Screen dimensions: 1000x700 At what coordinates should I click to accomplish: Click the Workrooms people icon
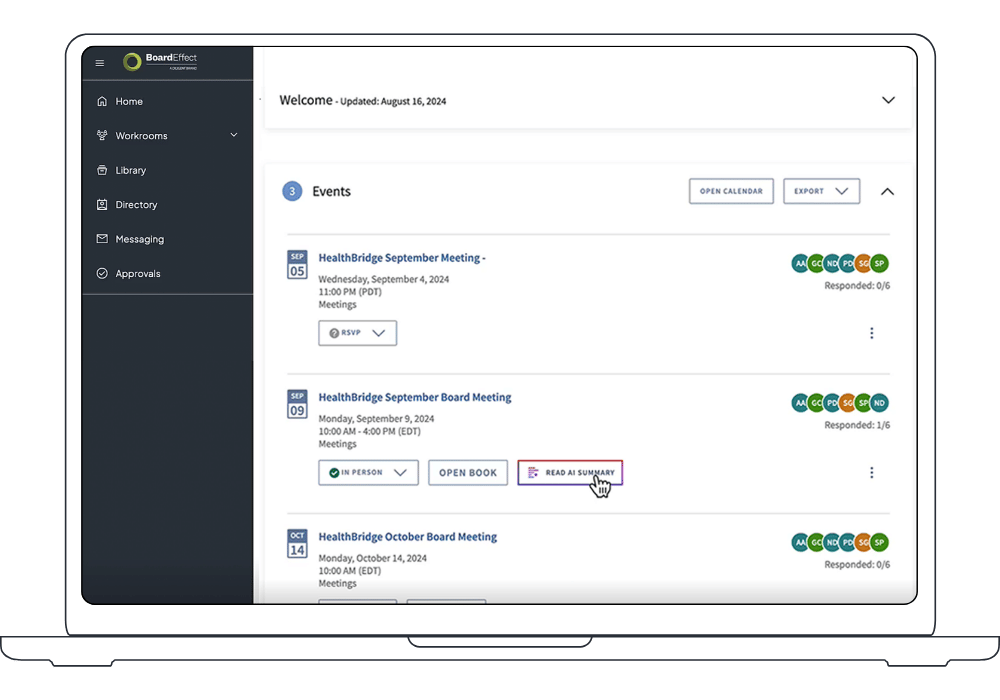point(102,136)
